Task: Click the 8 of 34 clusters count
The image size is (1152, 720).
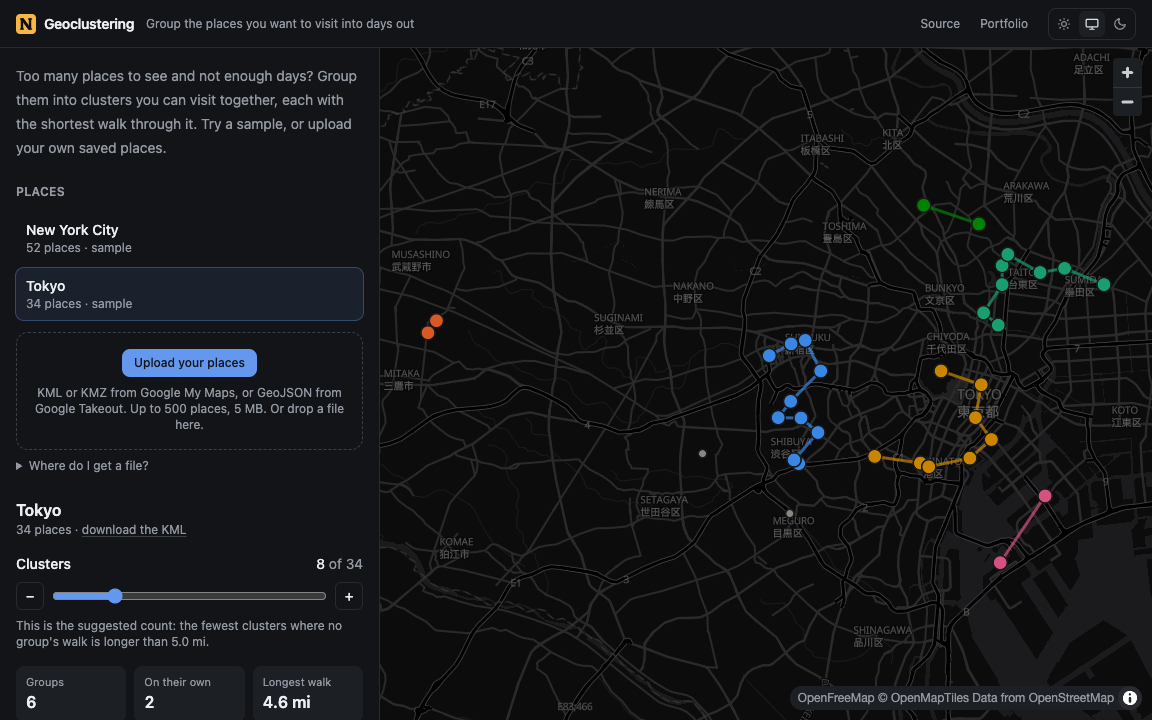Action: pyautogui.click(x=339, y=564)
